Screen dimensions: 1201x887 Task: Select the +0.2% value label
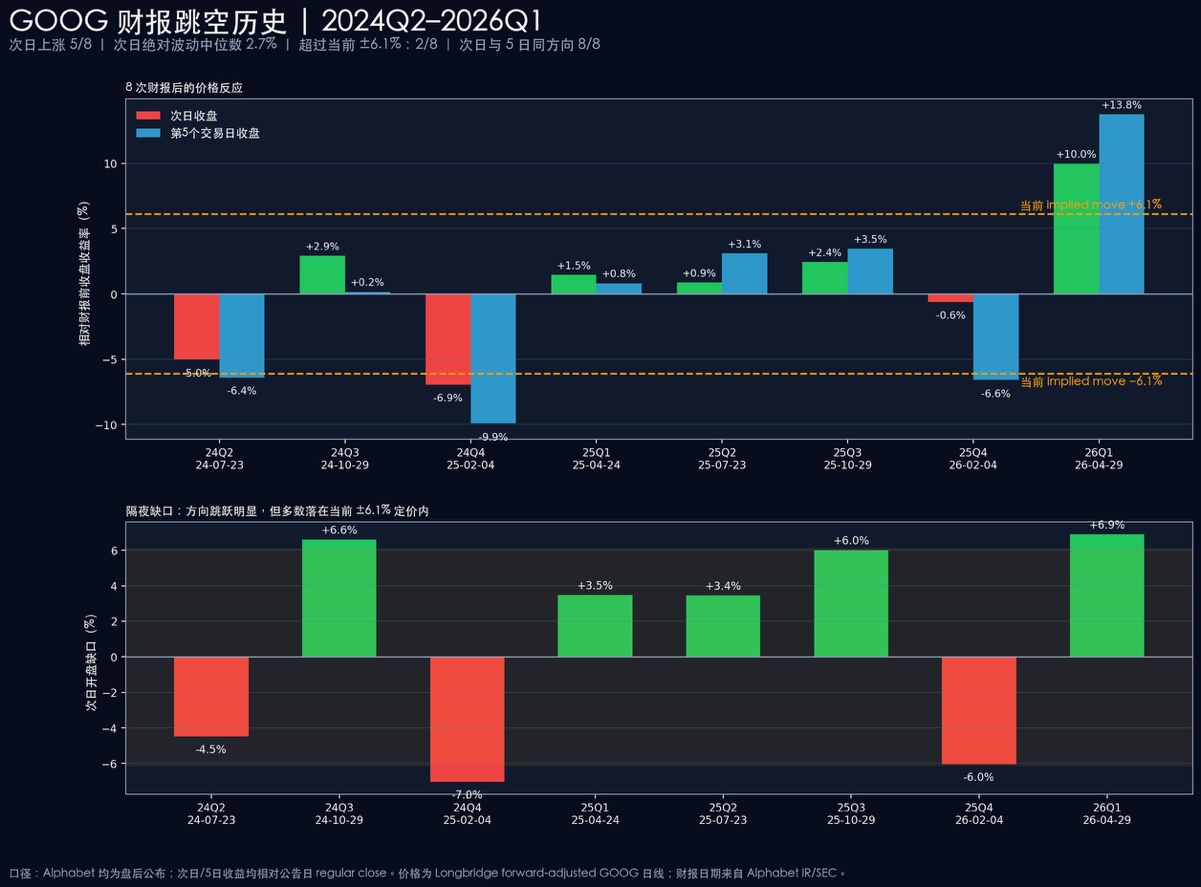pyautogui.click(x=367, y=282)
